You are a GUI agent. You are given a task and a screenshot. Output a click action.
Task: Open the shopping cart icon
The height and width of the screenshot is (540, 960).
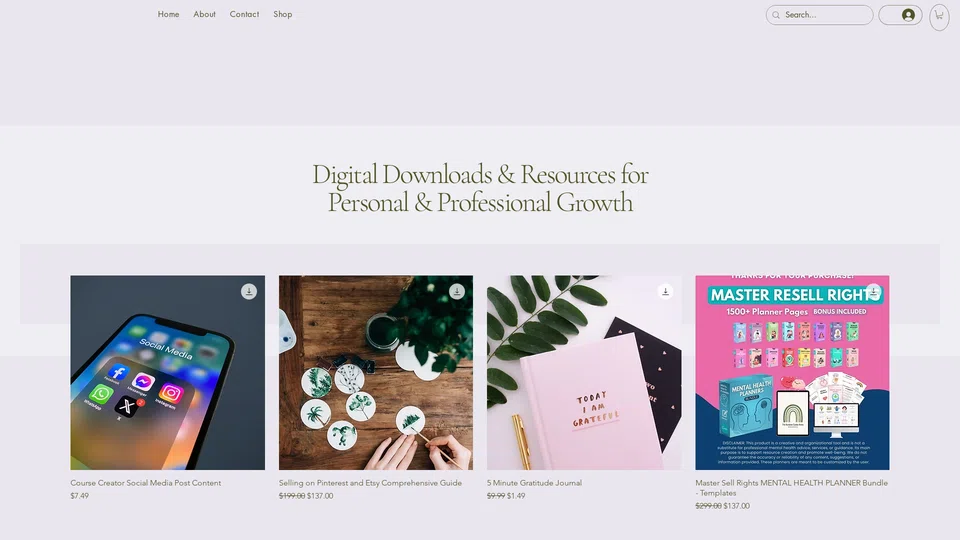tap(939, 15)
